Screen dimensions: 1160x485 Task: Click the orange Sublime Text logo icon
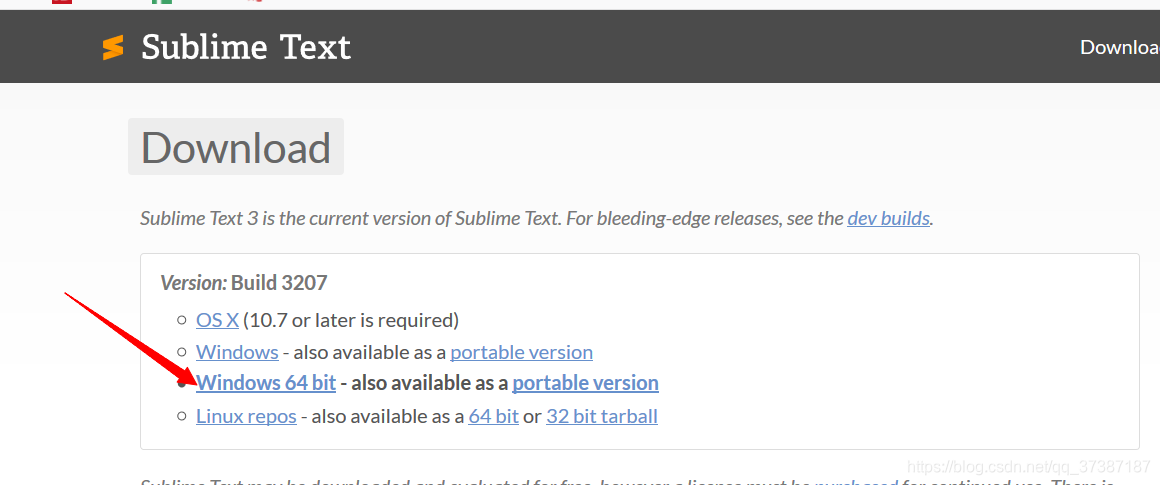point(113,47)
